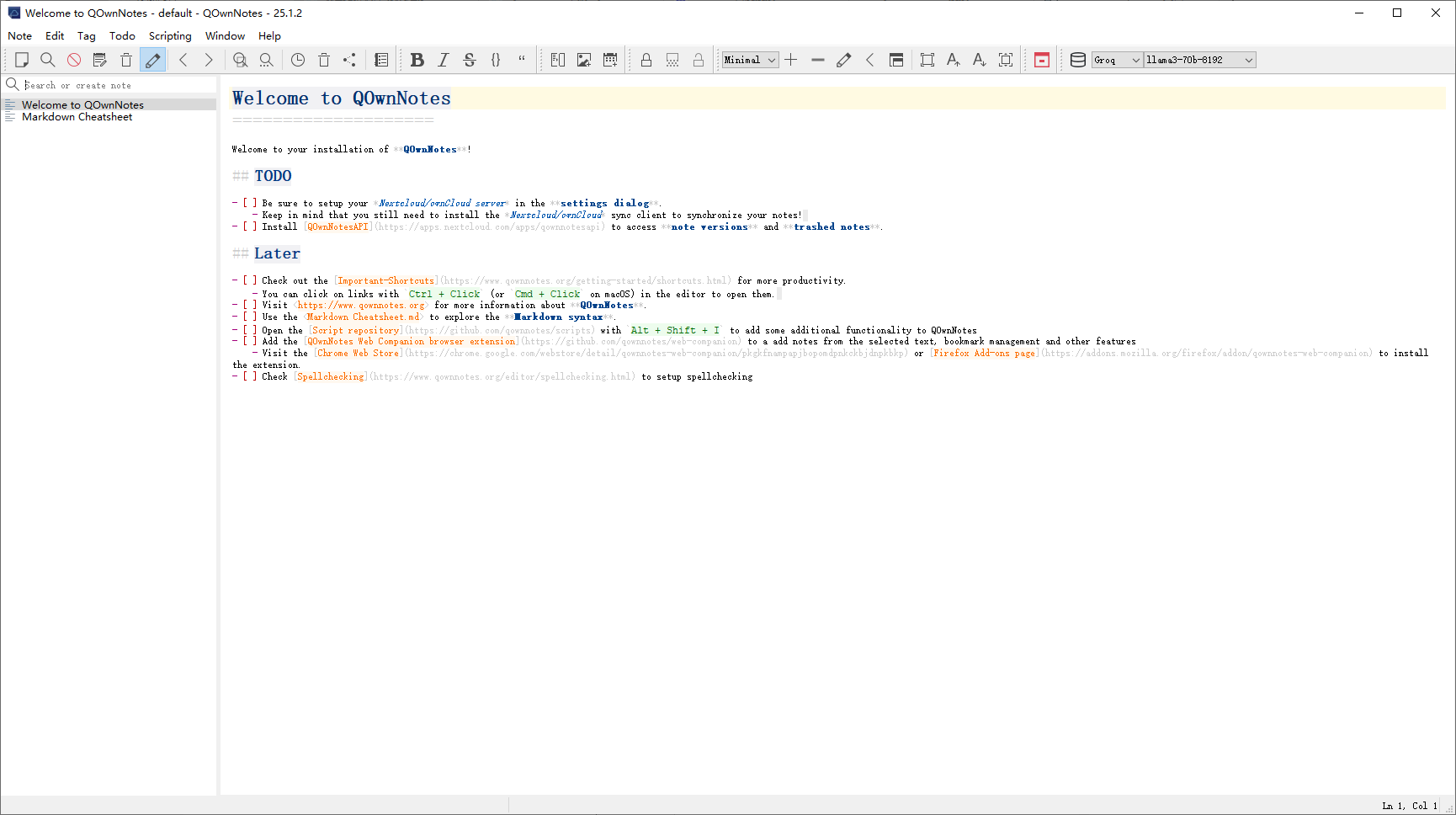
Task: Click the Important-Shortcuts link in the note
Action: [x=386, y=281]
